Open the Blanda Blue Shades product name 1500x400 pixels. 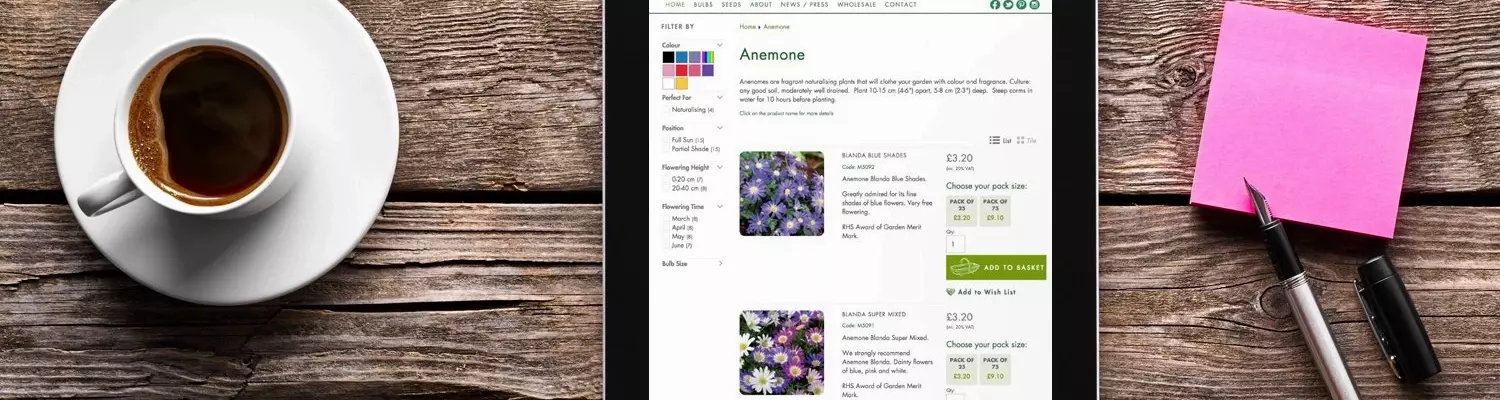[x=874, y=155]
